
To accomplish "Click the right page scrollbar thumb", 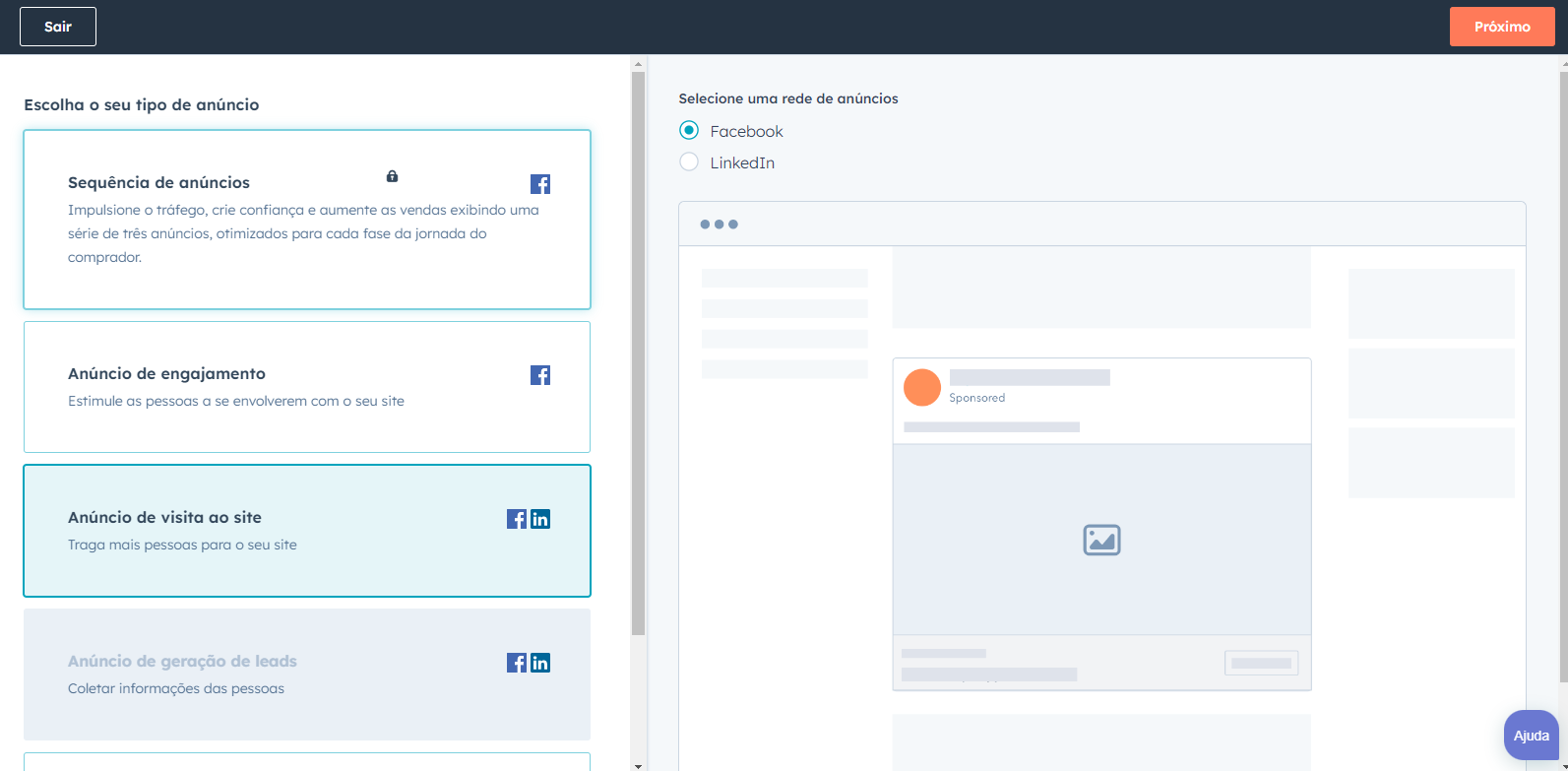I will pyautogui.click(x=1564, y=376).
